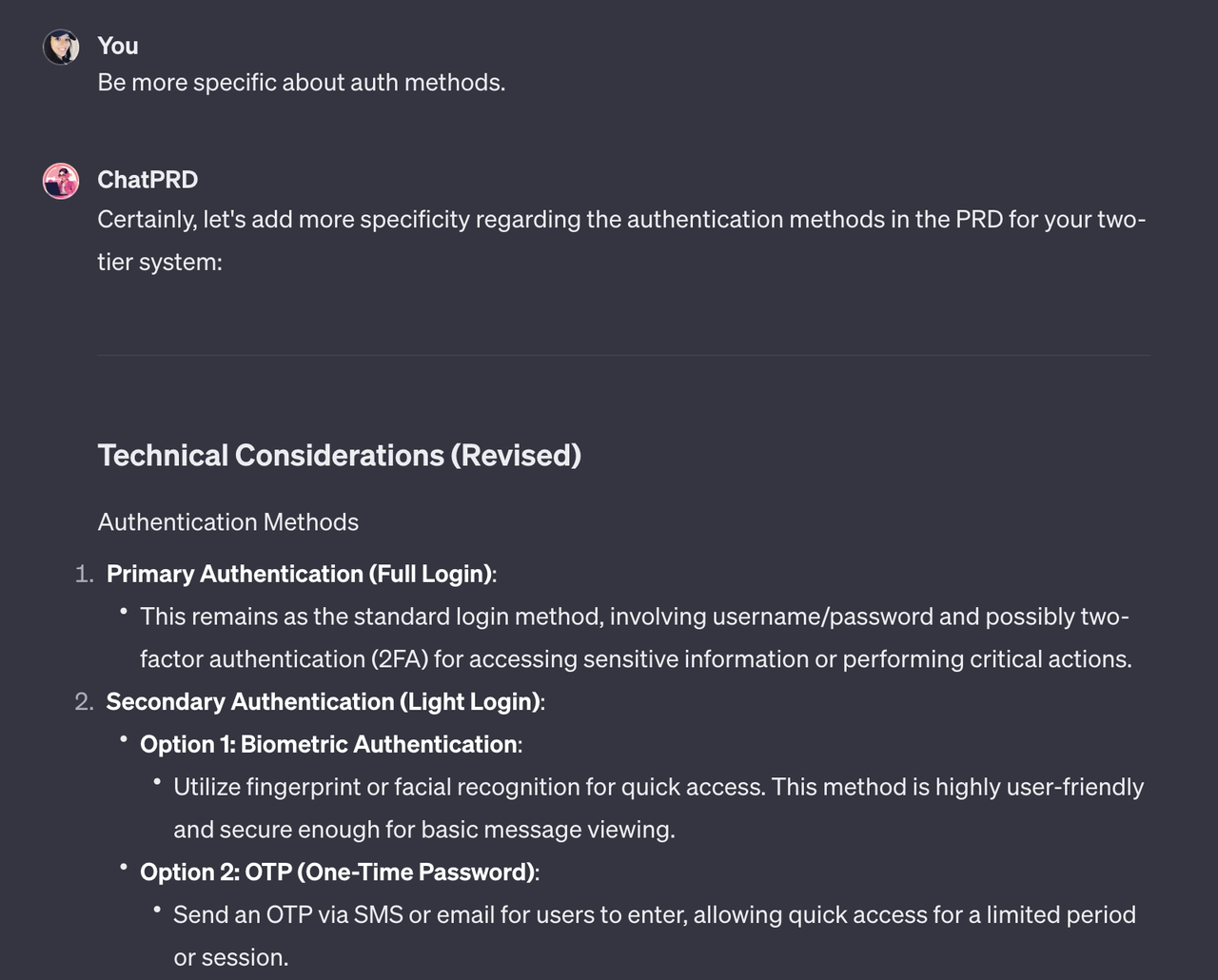
Task: Select the 'Authentication Methods' subheading
Action: (x=228, y=522)
